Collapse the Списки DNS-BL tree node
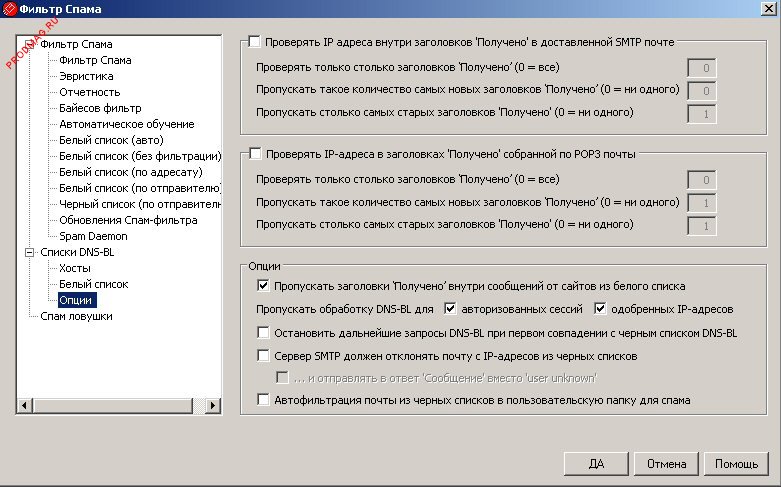Image resolution: width=781 pixels, height=487 pixels. [29, 253]
